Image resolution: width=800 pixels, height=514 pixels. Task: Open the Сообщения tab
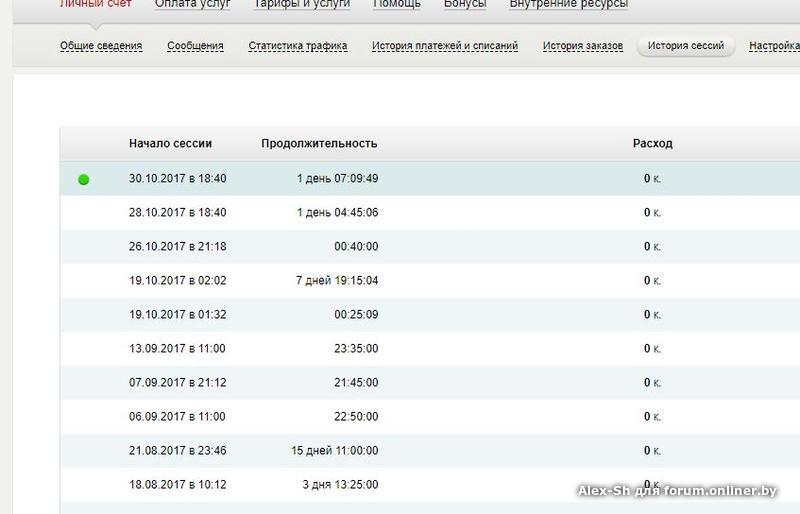[195, 46]
